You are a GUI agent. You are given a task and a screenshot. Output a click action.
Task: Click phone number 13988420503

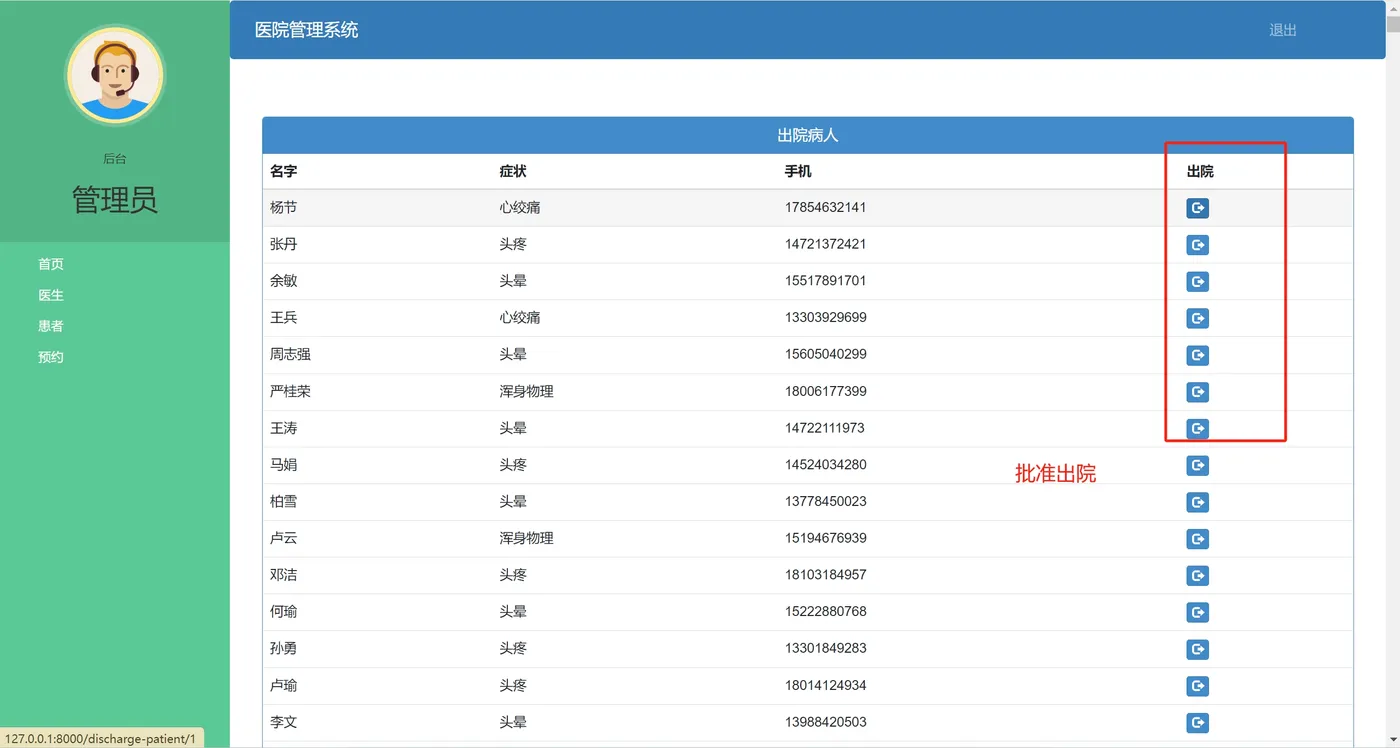point(826,722)
